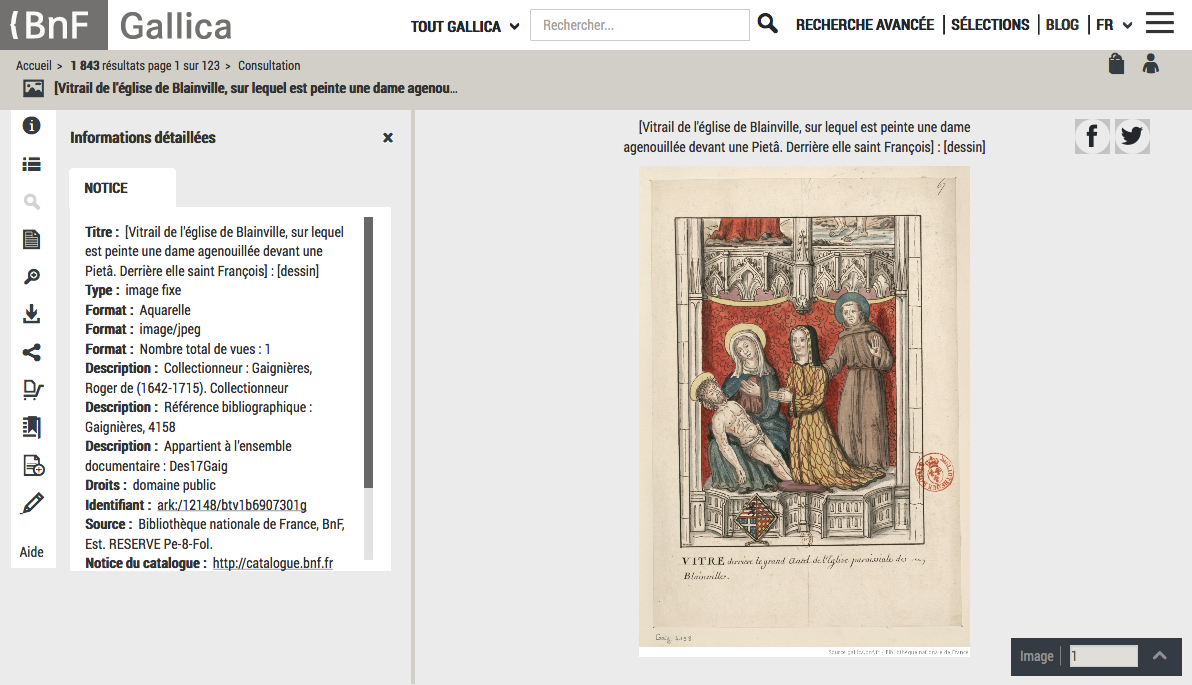The height and width of the screenshot is (685, 1192).
Task: Click 'Gaignières, 4158' reference text
Action: coord(130,427)
